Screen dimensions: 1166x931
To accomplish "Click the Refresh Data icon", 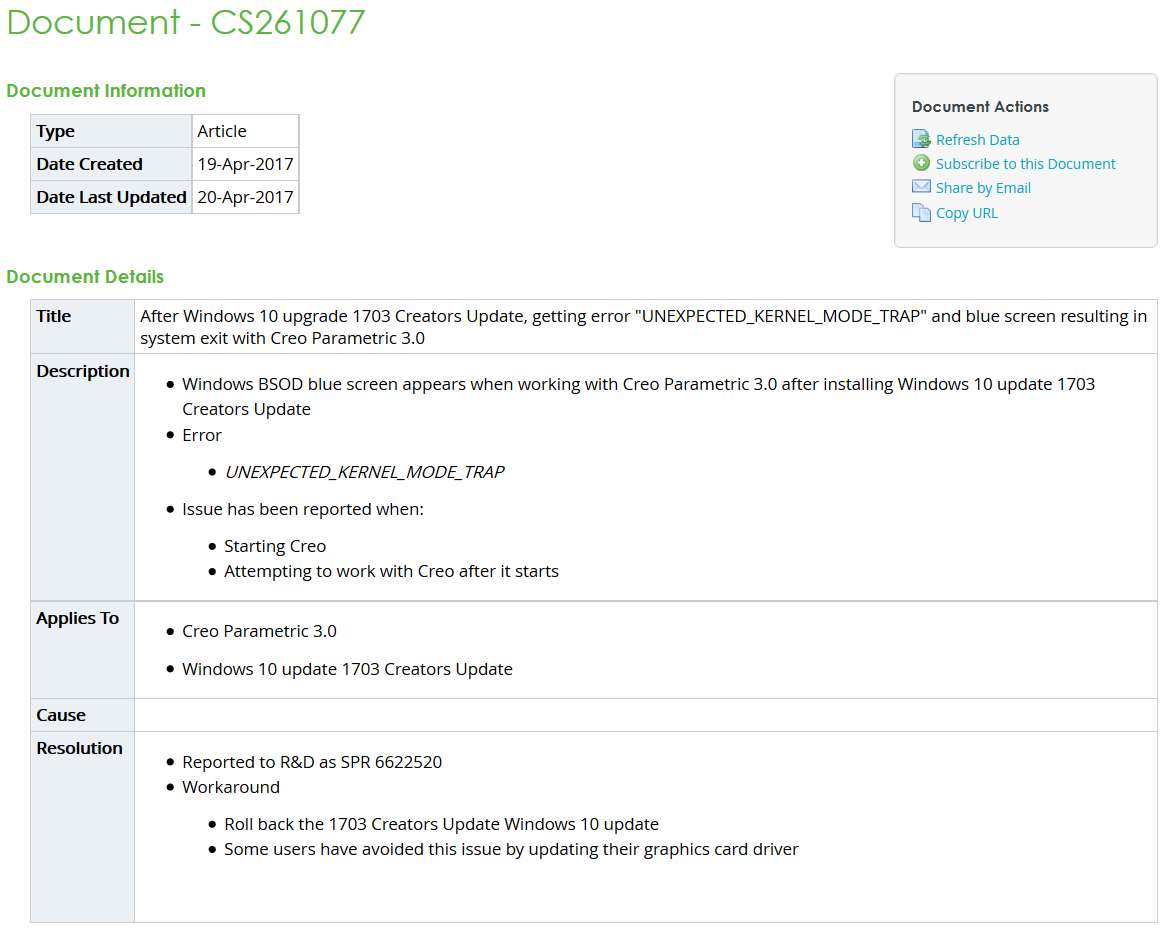I will (921, 139).
